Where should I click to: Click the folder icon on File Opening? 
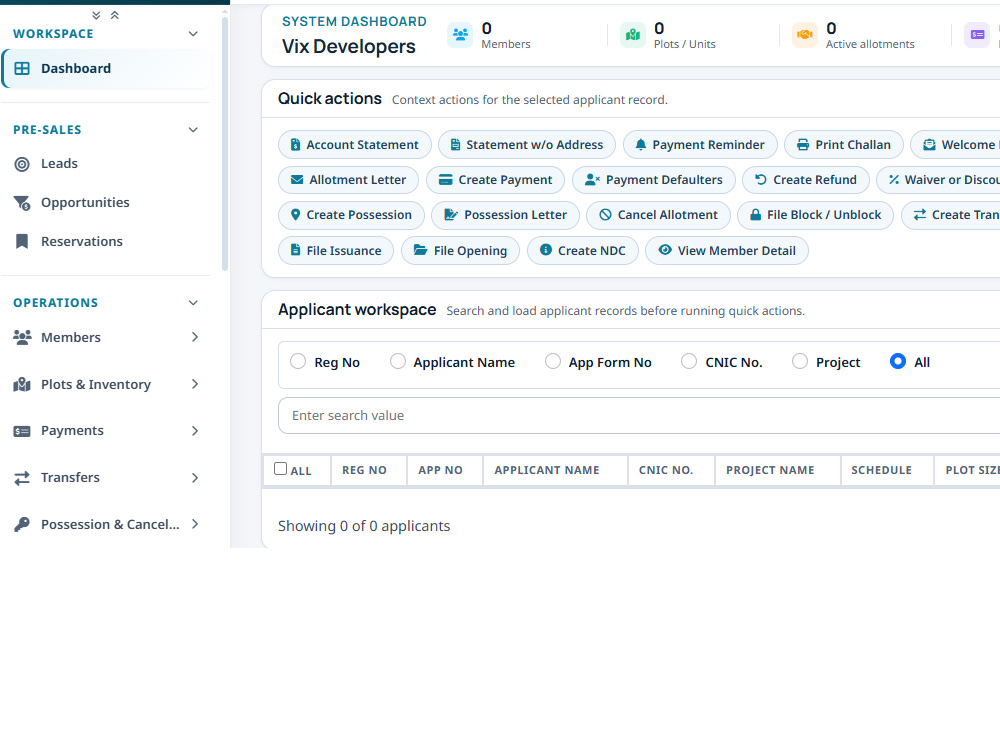click(420, 250)
